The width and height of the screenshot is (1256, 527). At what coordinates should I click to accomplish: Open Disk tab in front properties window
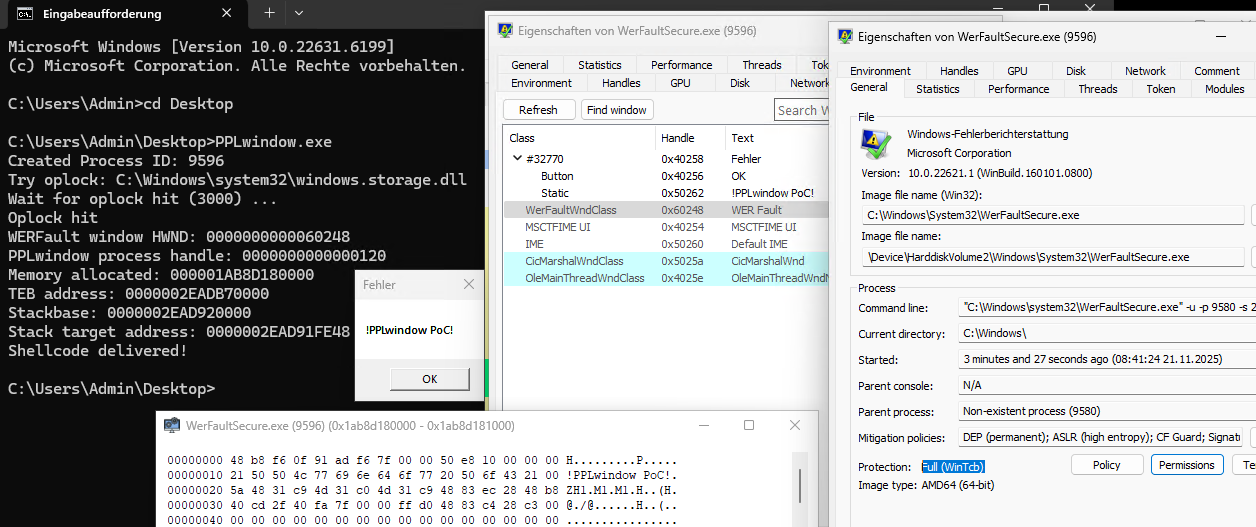tap(1076, 71)
